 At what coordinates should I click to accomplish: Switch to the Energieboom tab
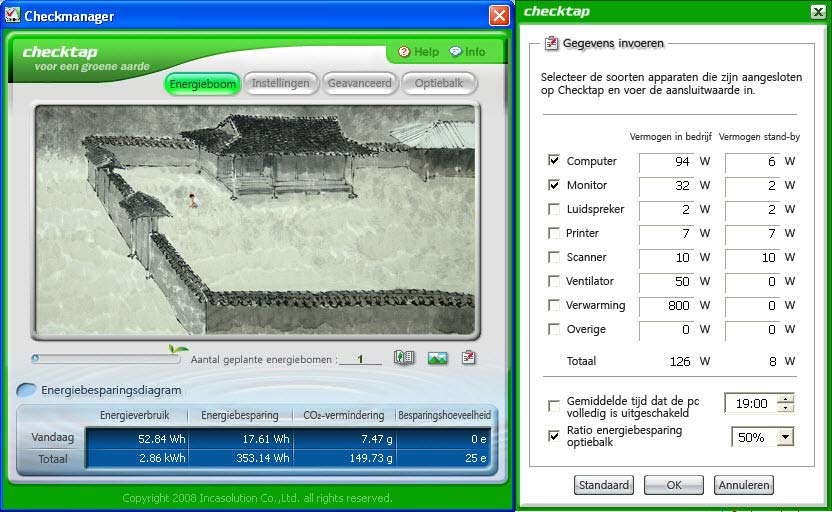point(202,84)
